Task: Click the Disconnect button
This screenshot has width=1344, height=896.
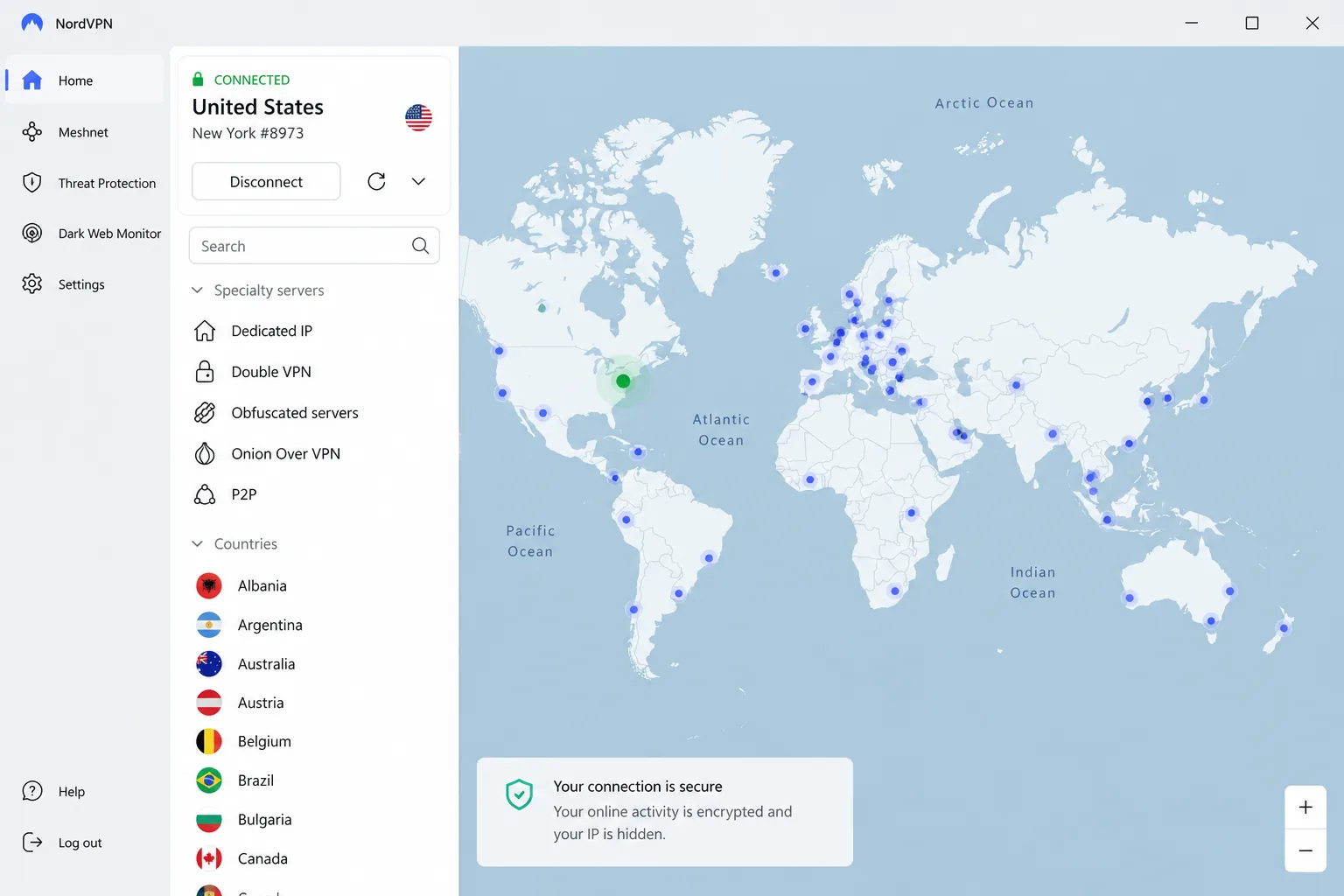Action: [266, 181]
